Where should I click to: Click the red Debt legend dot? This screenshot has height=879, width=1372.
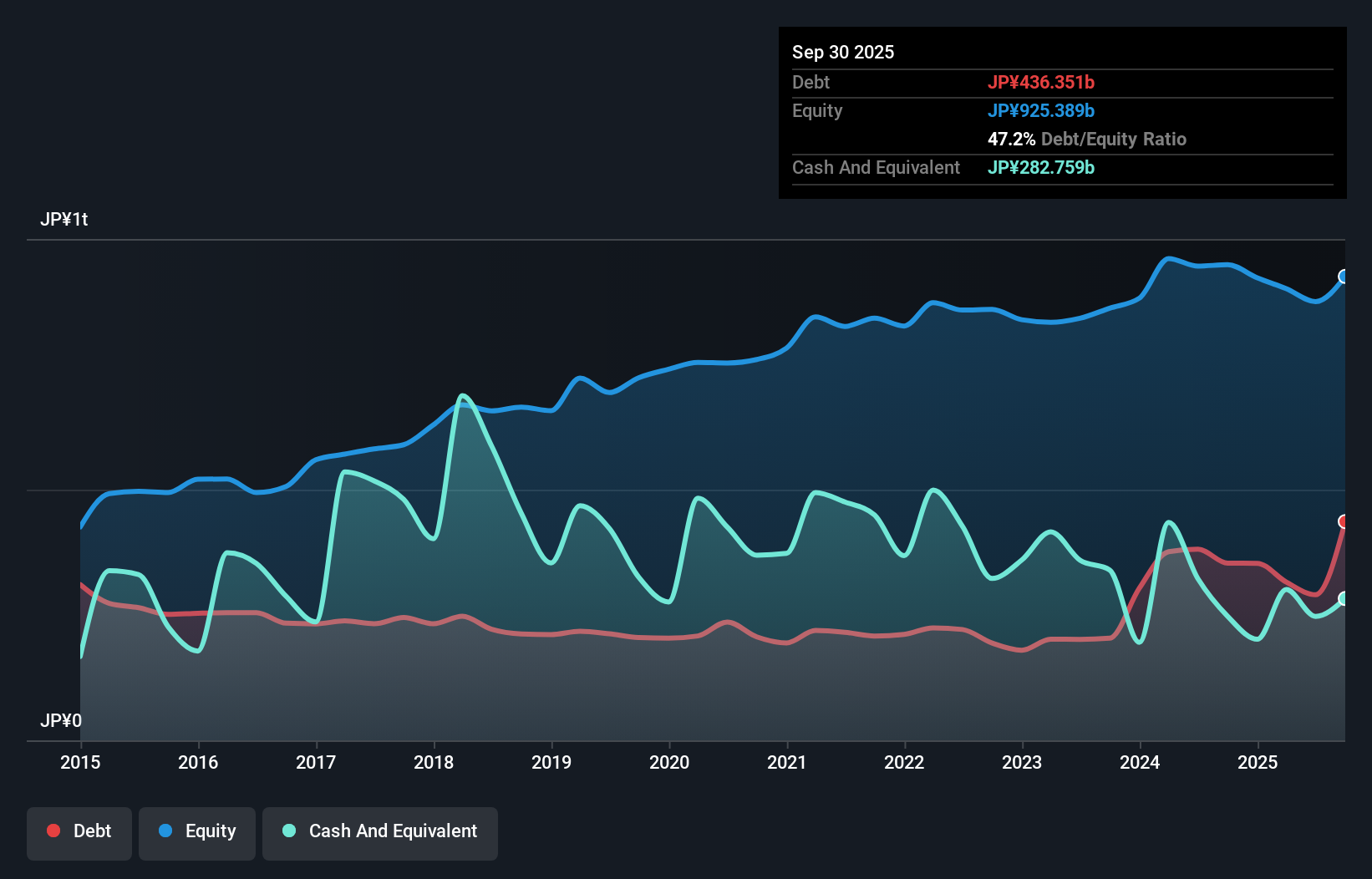(x=53, y=831)
